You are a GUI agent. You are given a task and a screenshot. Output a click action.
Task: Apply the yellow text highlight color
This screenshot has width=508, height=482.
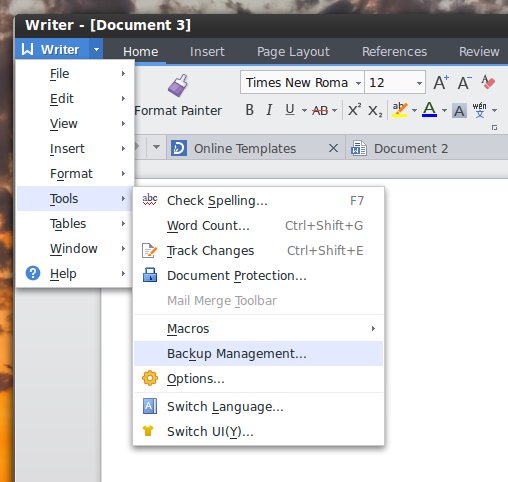400,110
